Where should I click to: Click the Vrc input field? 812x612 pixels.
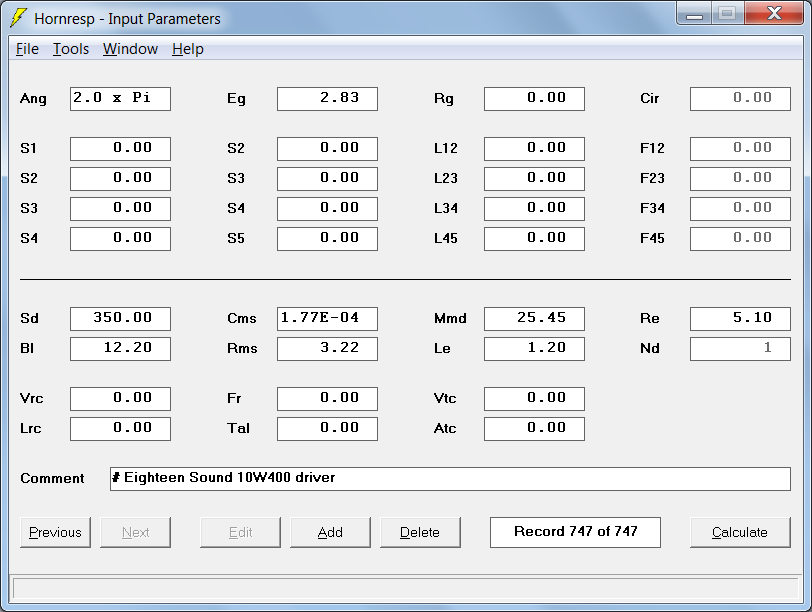pos(120,399)
